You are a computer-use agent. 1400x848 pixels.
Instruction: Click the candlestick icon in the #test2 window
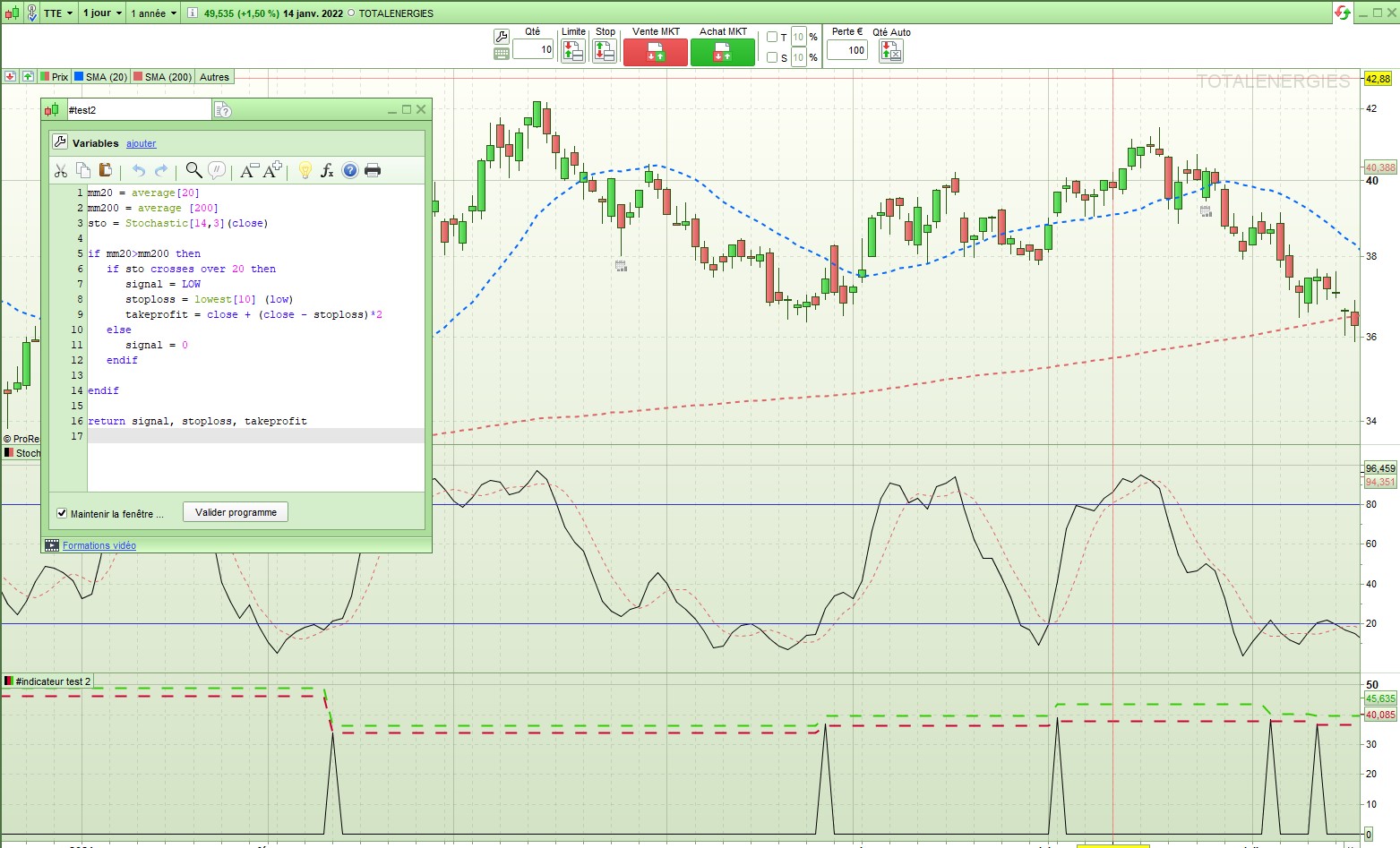click(x=52, y=110)
